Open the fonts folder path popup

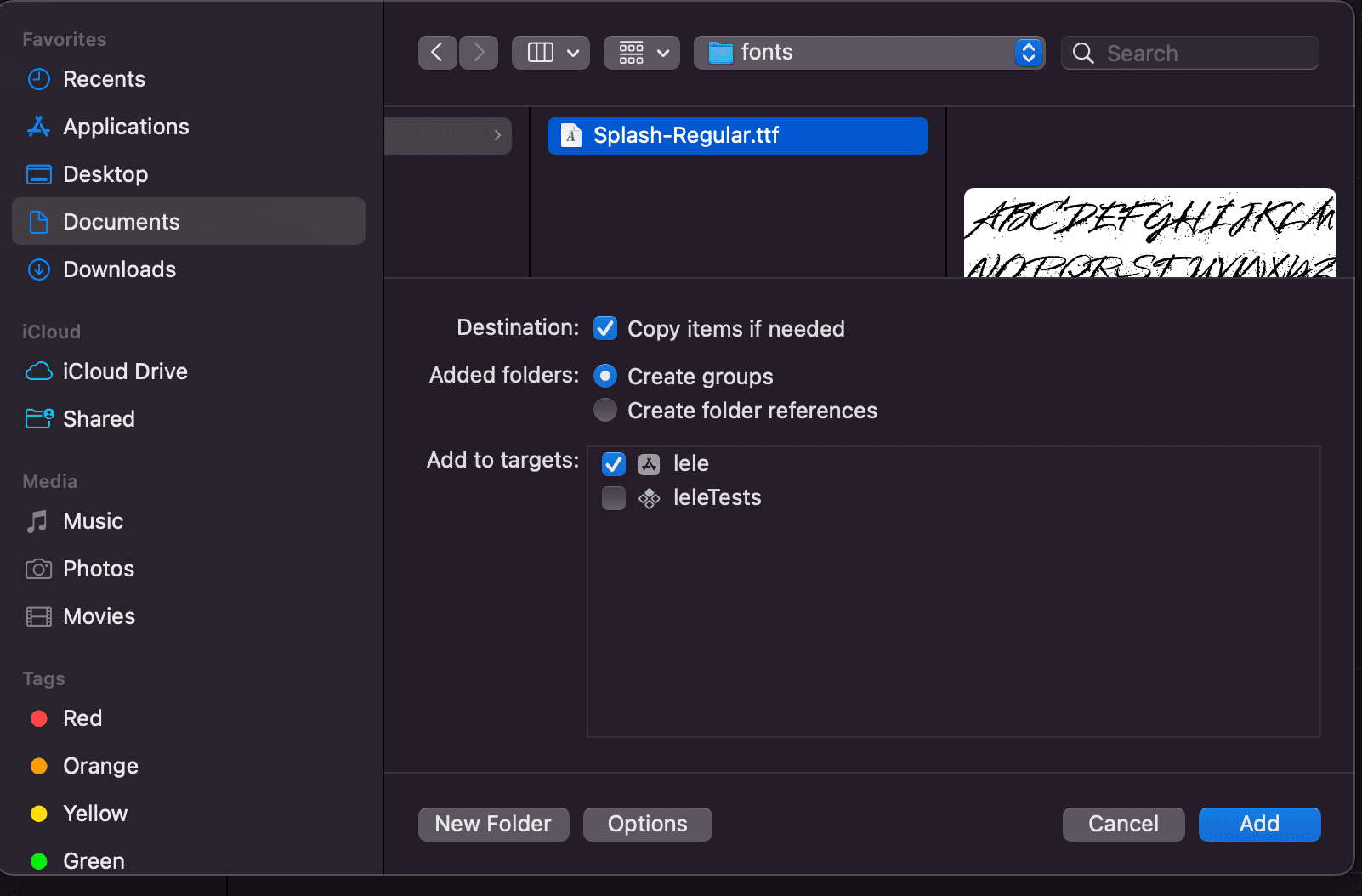869,53
